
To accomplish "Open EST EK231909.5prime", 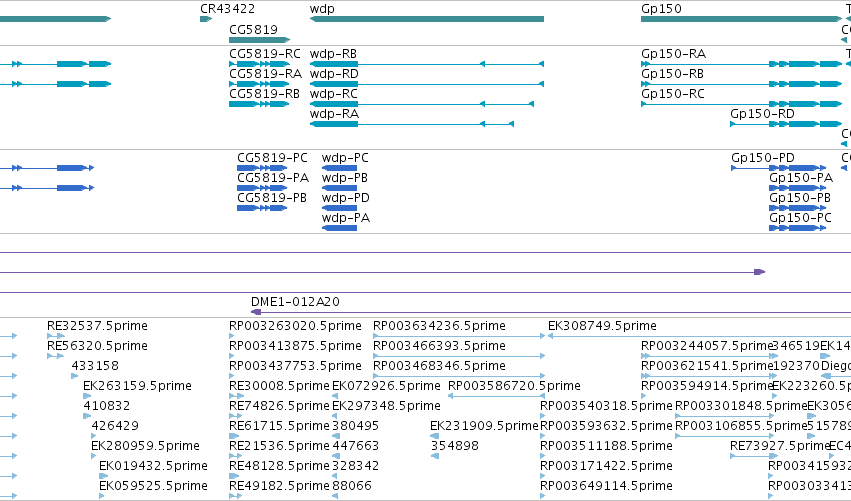I will point(484,426).
